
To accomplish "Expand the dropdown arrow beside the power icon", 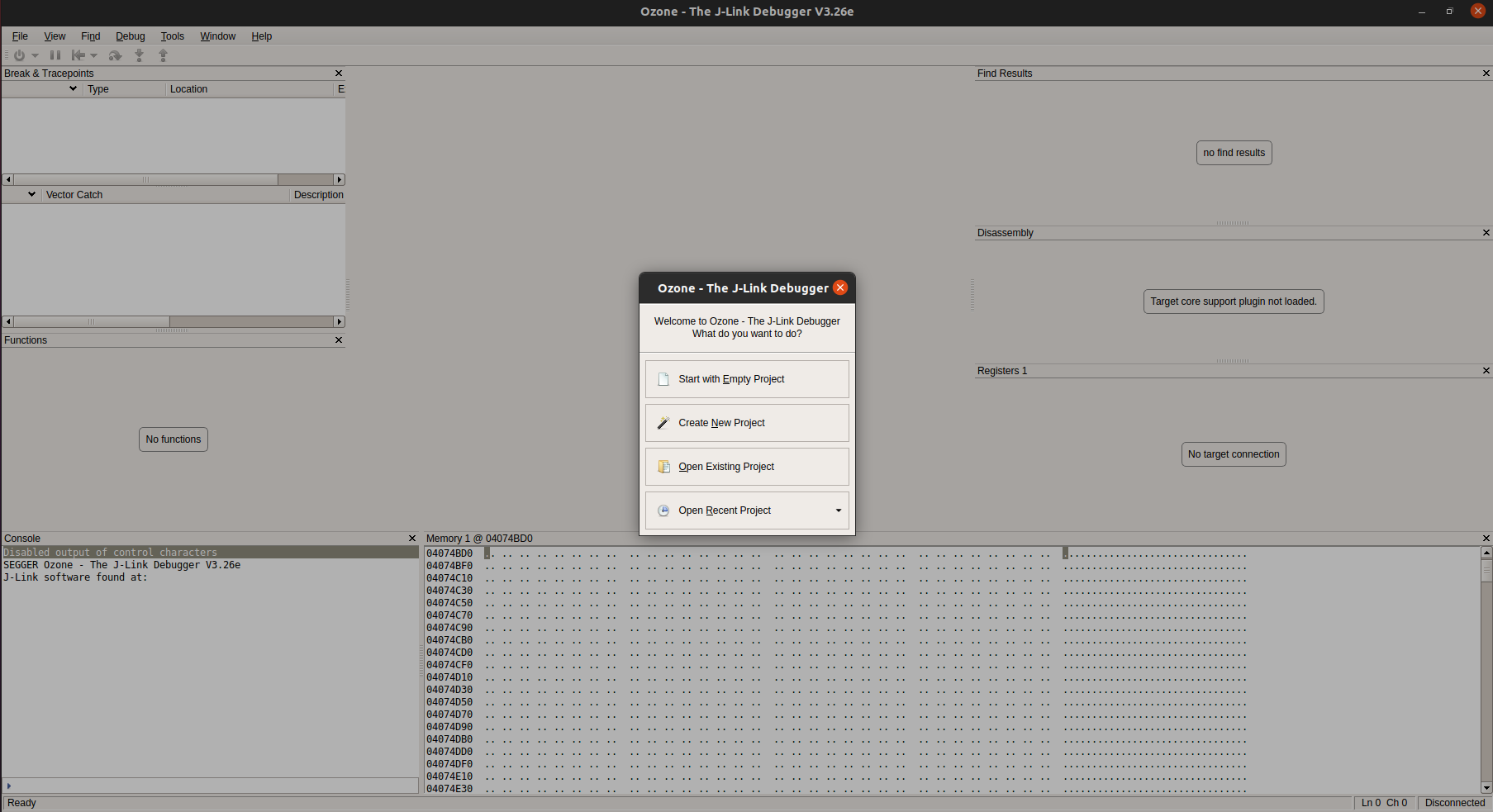I will point(35,55).
